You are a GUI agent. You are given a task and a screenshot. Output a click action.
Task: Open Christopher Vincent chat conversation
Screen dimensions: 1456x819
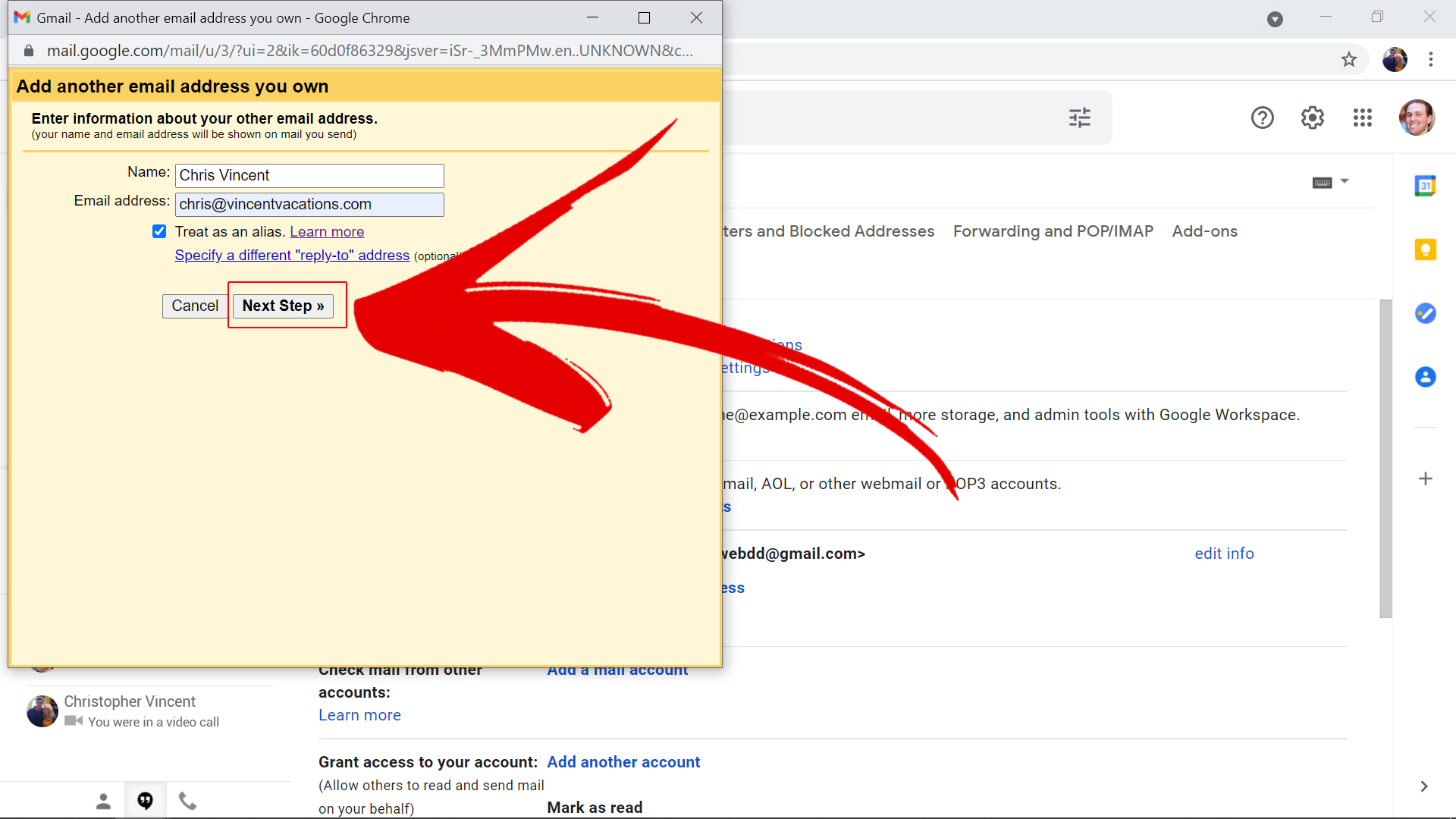tap(150, 711)
